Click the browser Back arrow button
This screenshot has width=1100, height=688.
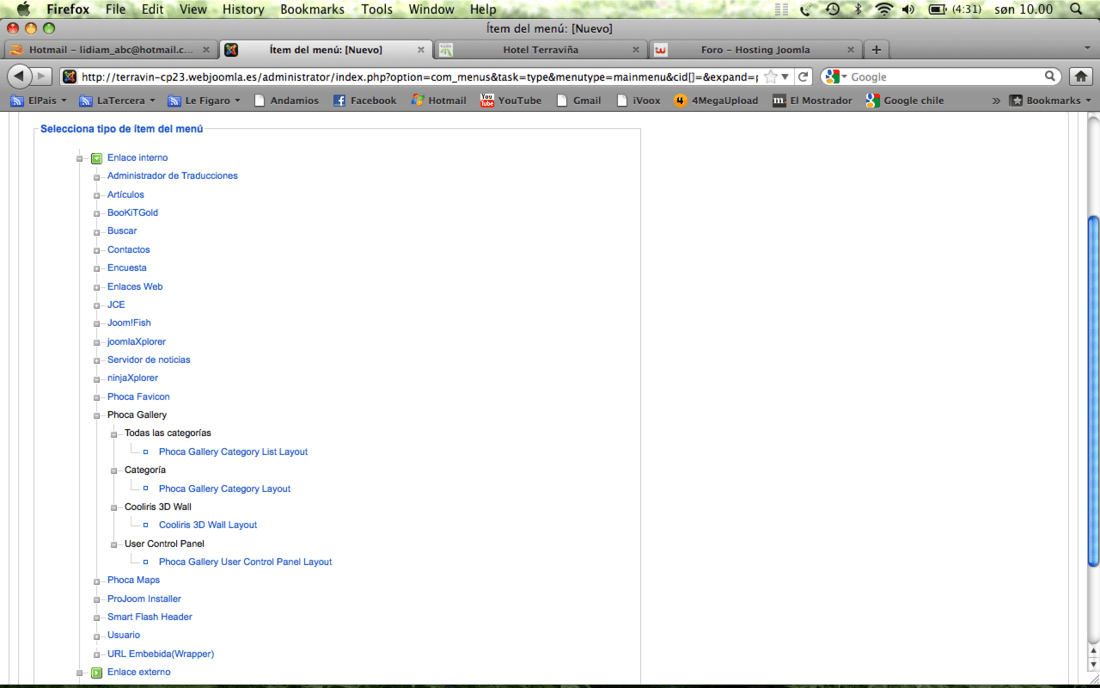(x=19, y=76)
